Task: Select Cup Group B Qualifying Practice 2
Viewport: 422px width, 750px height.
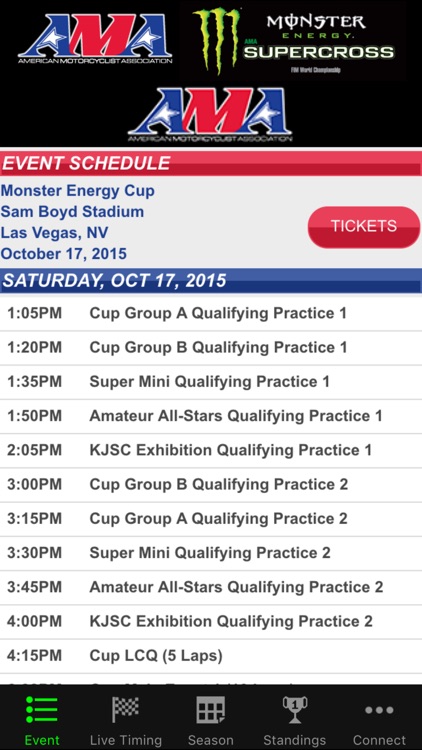Action: point(211,485)
